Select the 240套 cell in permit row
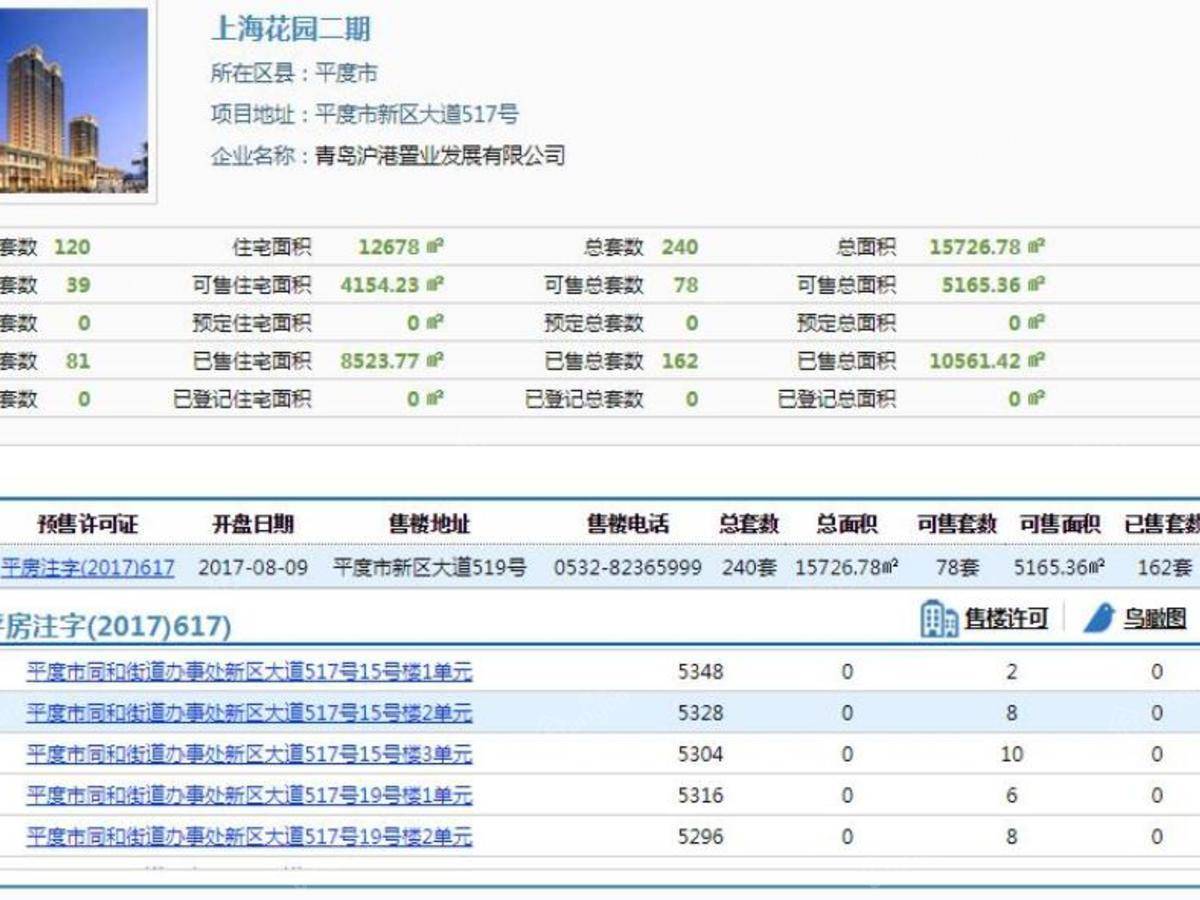Screen dimensions: 1200x900 click(x=749, y=568)
